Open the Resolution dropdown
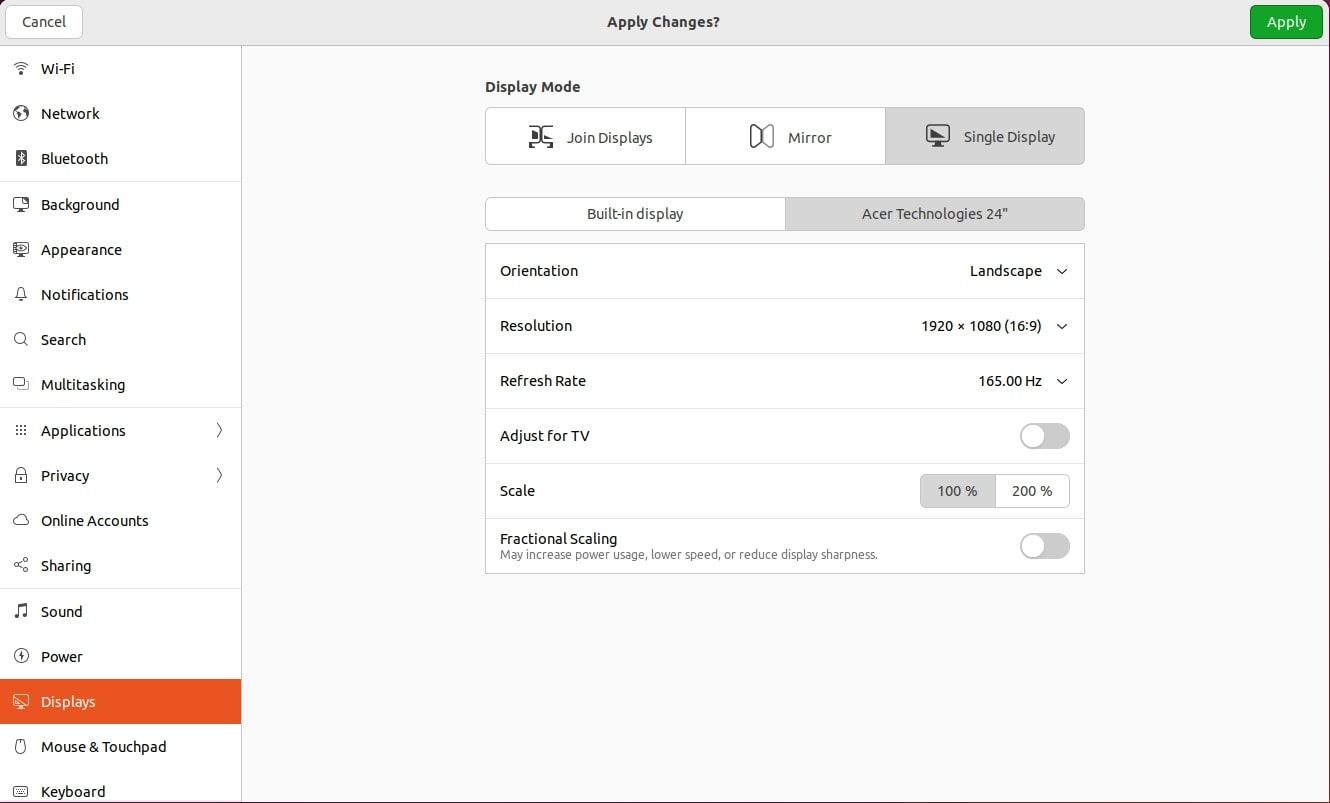The width and height of the screenshot is (1330, 803). [994, 326]
